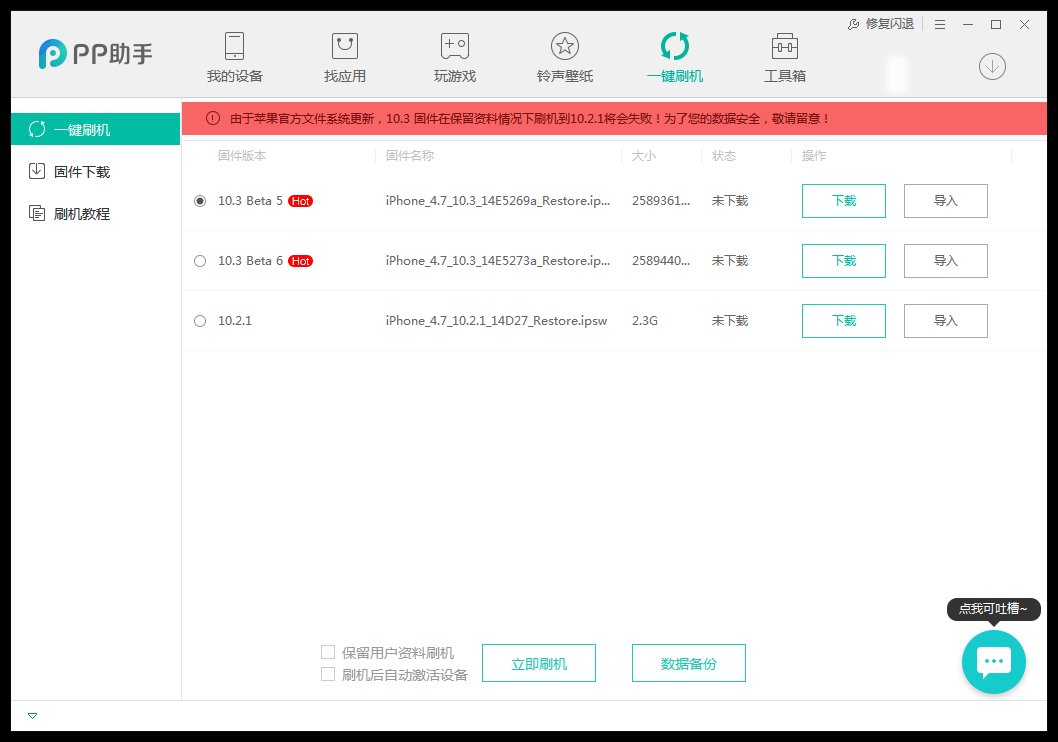Enable the 保留用户资料刷机 checkbox

click(x=327, y=651)
